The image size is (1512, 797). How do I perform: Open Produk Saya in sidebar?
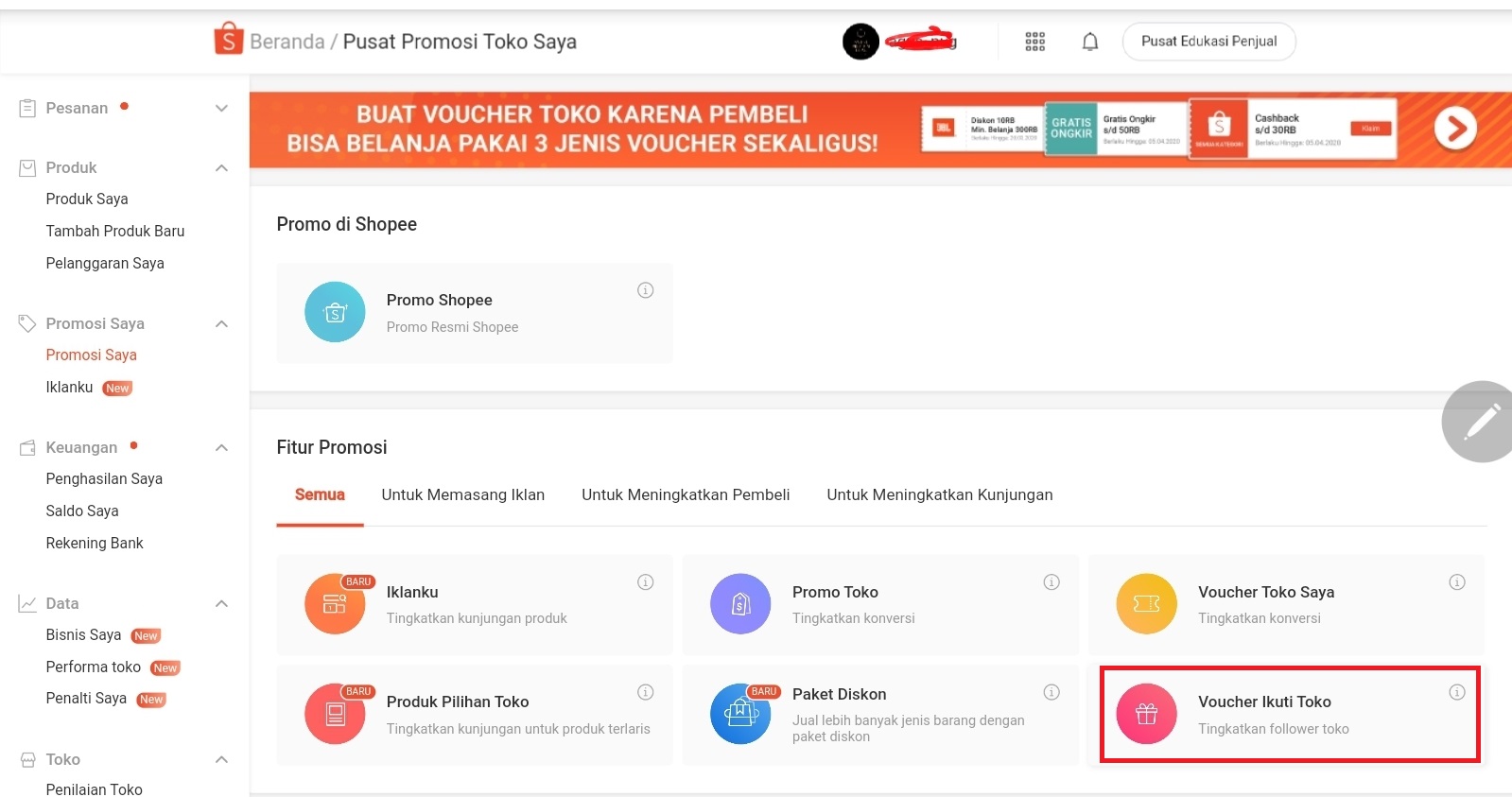pos(87,199)
